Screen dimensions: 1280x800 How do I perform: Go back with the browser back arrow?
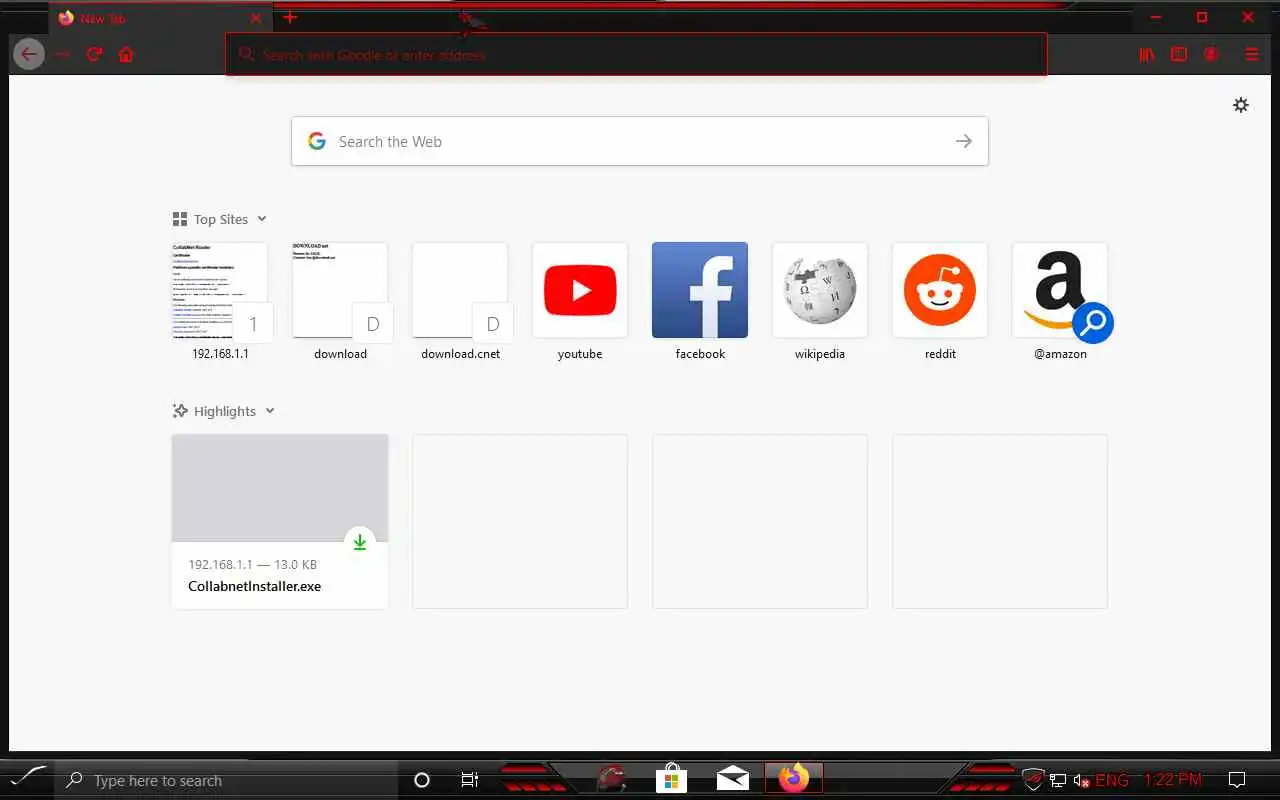(x=29, y=54)
